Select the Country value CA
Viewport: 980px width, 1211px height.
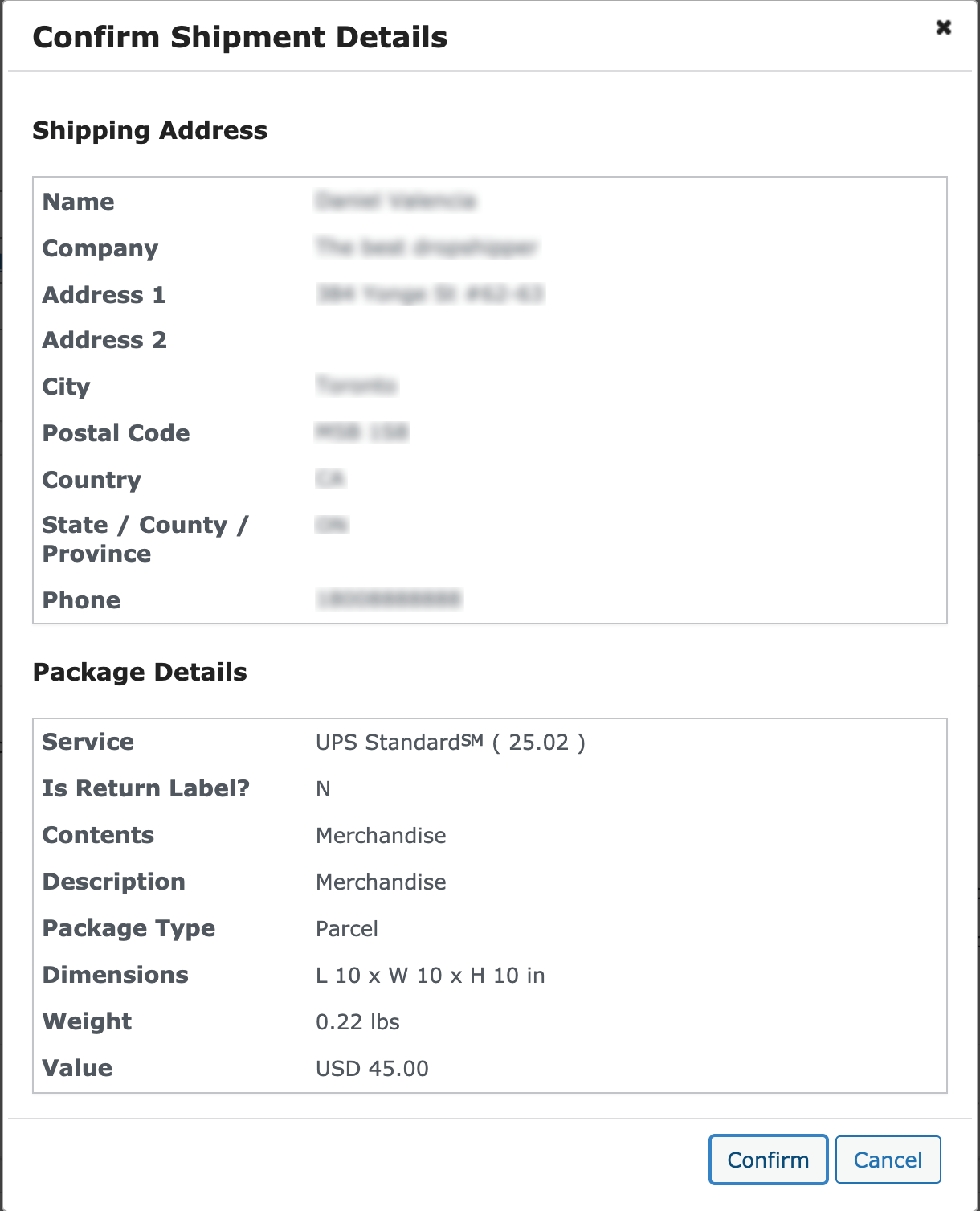(331, 479)
